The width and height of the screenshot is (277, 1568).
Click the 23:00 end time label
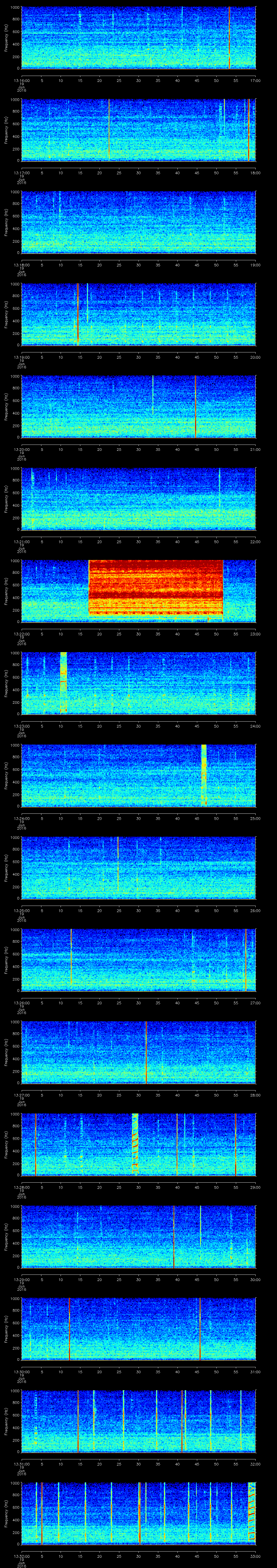[x=255, y=634]
